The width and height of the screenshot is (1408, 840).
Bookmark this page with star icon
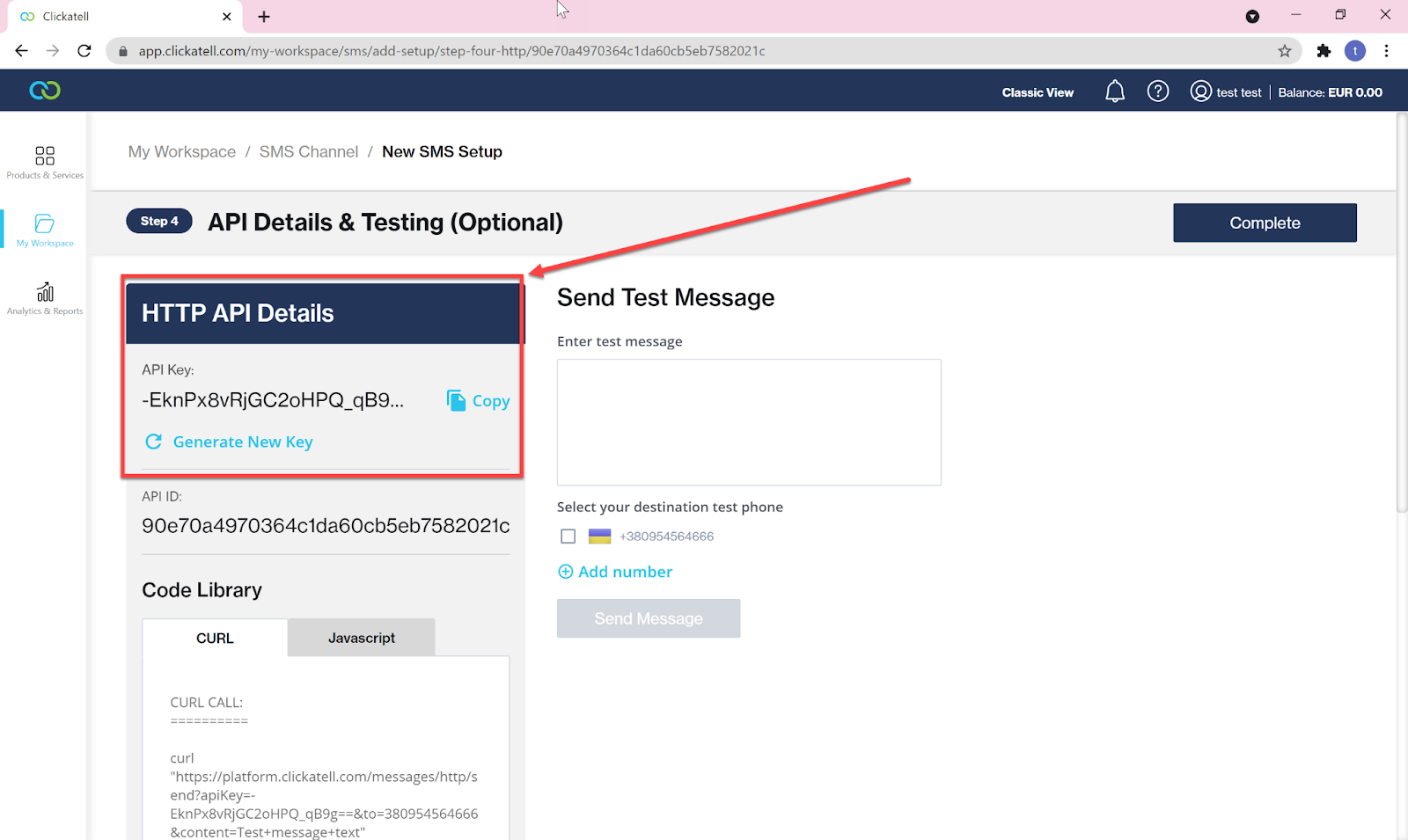click(1285, 51)
